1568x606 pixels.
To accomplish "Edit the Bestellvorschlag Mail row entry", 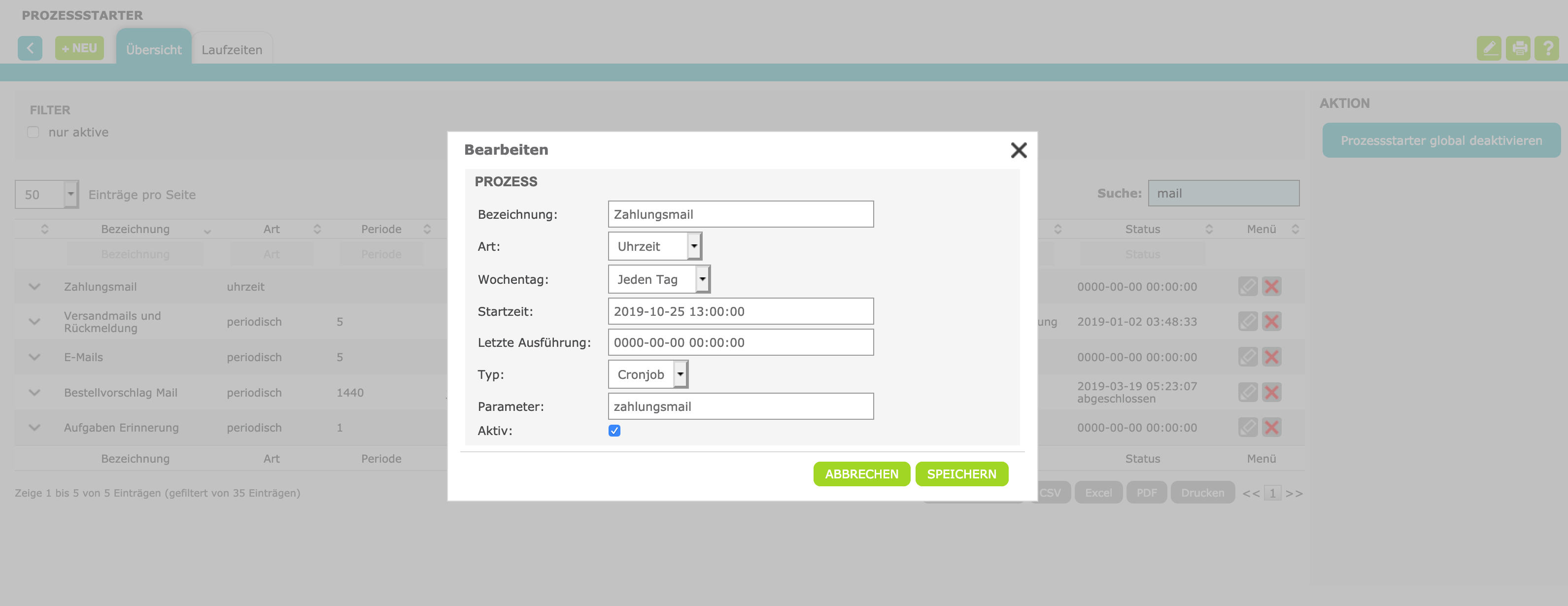I will (x=1248, y=392).
